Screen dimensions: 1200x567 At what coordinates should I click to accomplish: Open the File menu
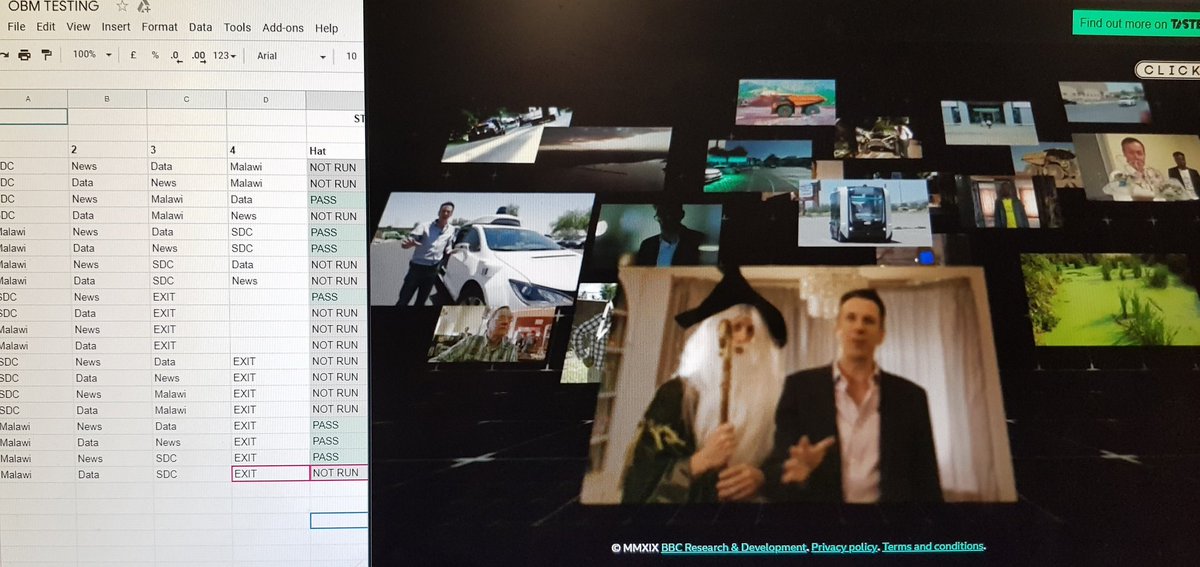(16, 27)
